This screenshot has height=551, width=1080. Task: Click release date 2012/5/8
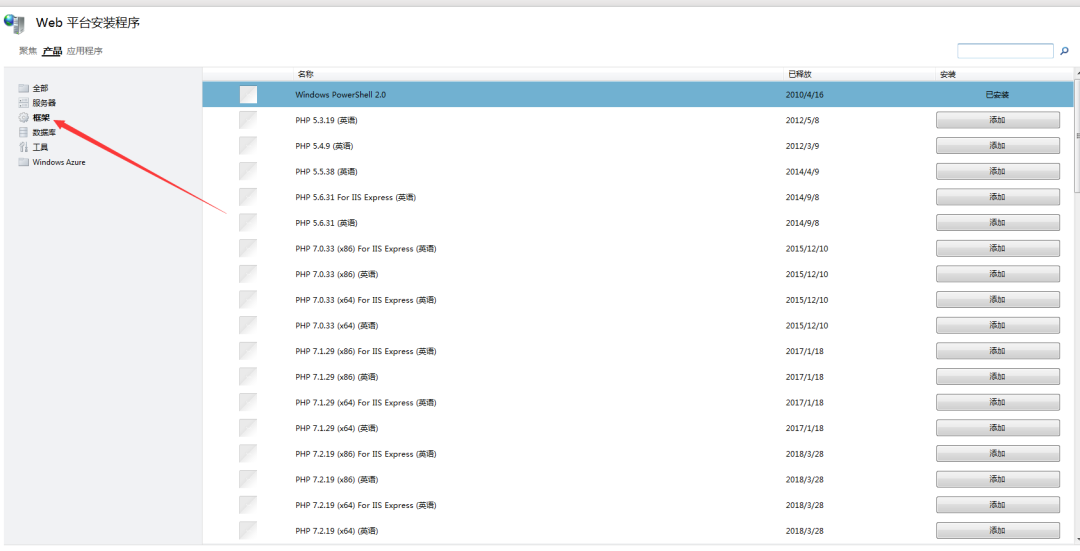(x=802, y=120)
